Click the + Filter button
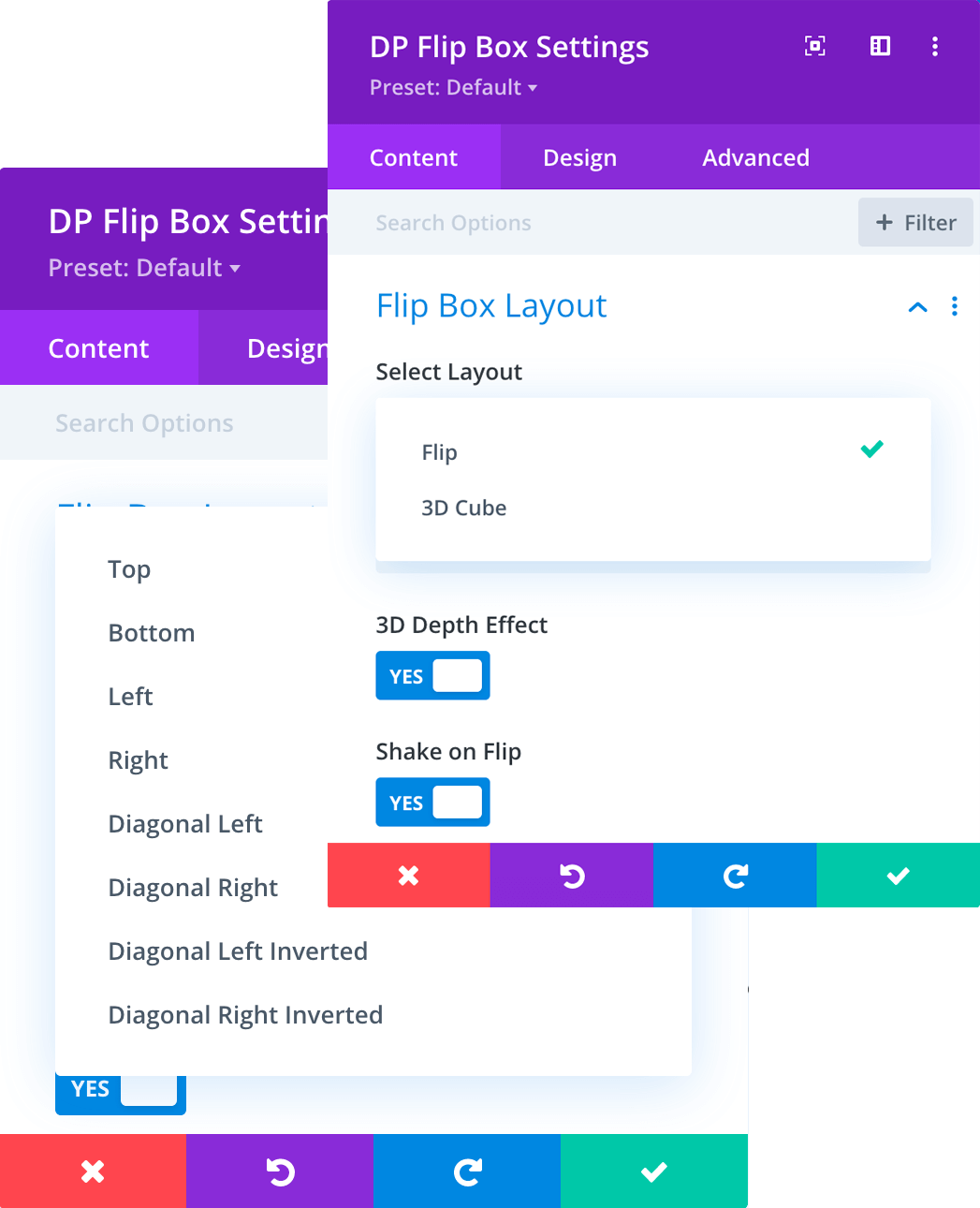Viewport: 980px width, 1208px height. [915, 223]
